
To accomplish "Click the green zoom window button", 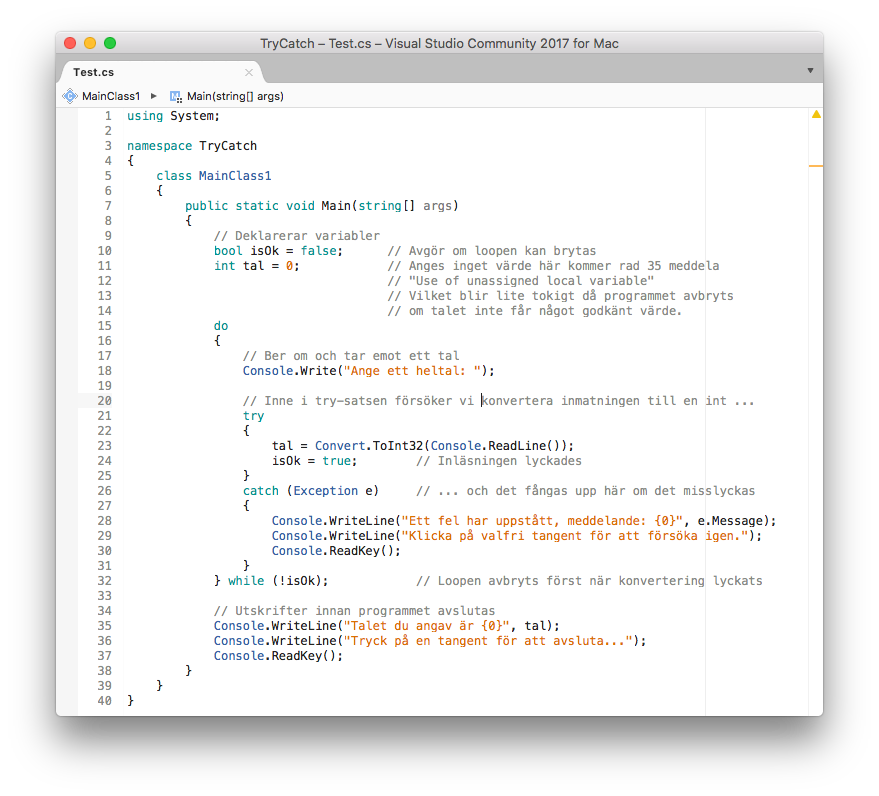I will (110, 43).
